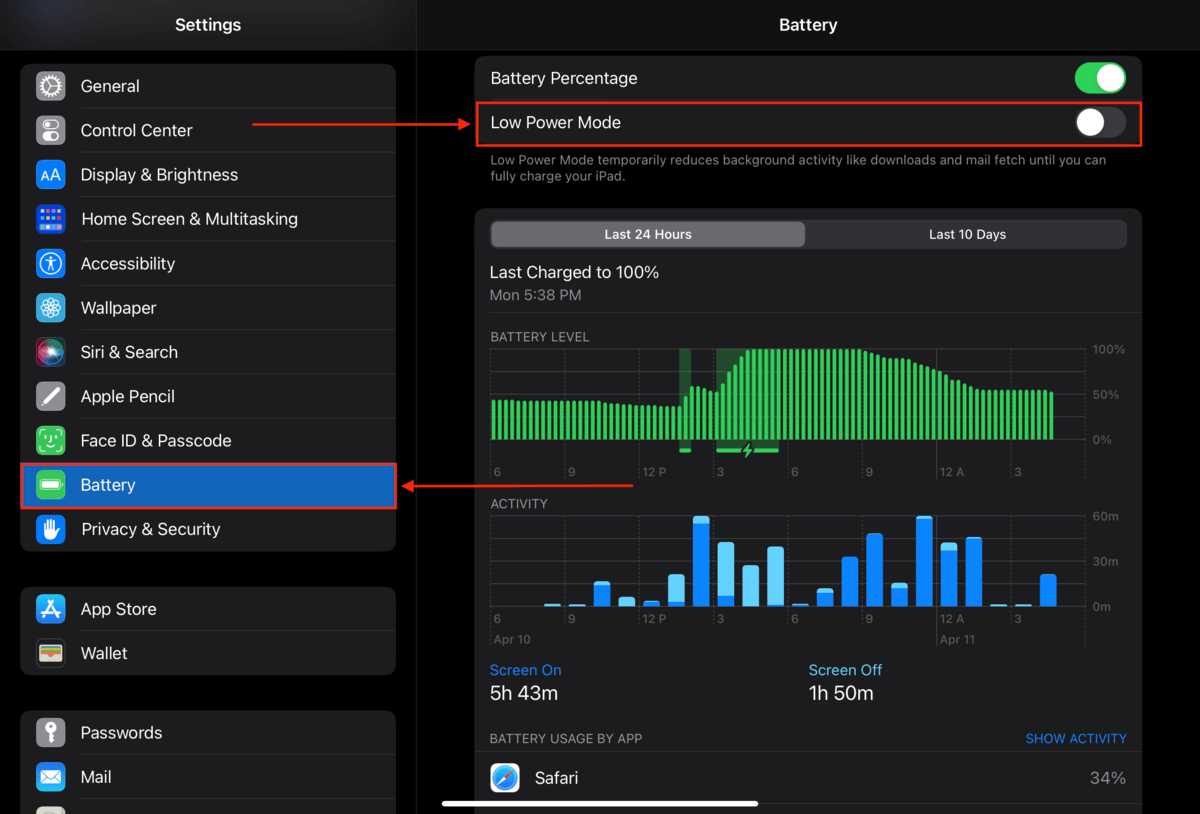The width and height of the screenshot is (1200, 814).
Task: Open Display & Brightness settings via its icon
Action: click(50, 174)
